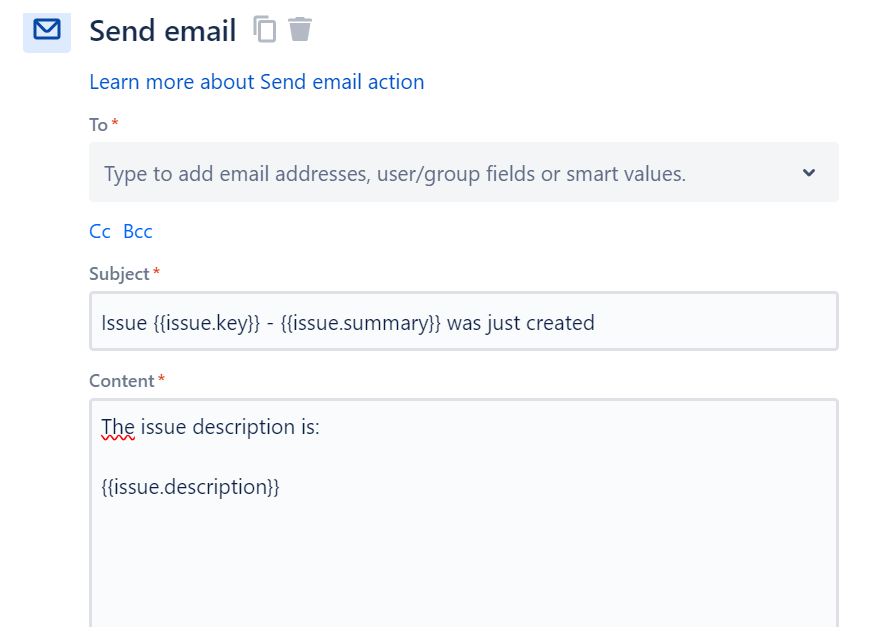Viewport: 876px width, 627px height.
Task: Click the required asterisk beside To
Action: pos(113,120)
